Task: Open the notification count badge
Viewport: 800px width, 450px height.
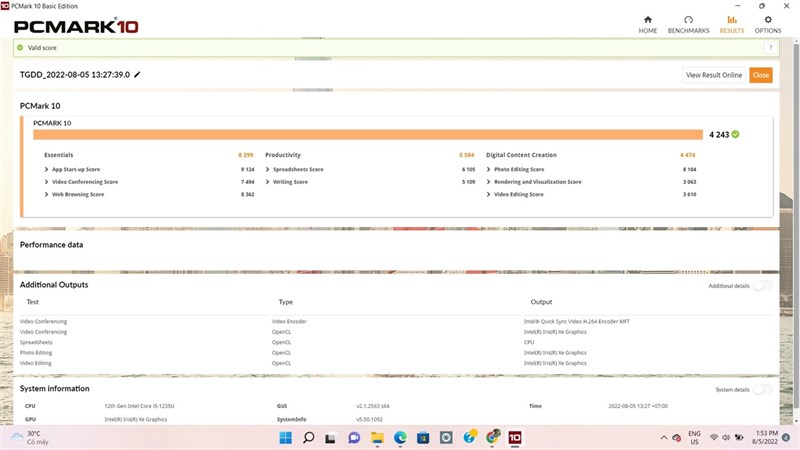Action: point(786,437)
